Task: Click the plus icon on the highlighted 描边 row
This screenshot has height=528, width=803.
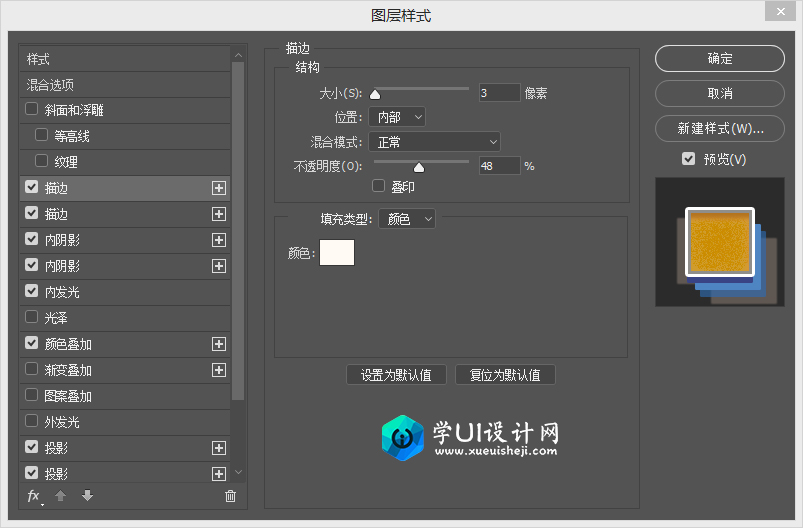Action: (219, 188)
